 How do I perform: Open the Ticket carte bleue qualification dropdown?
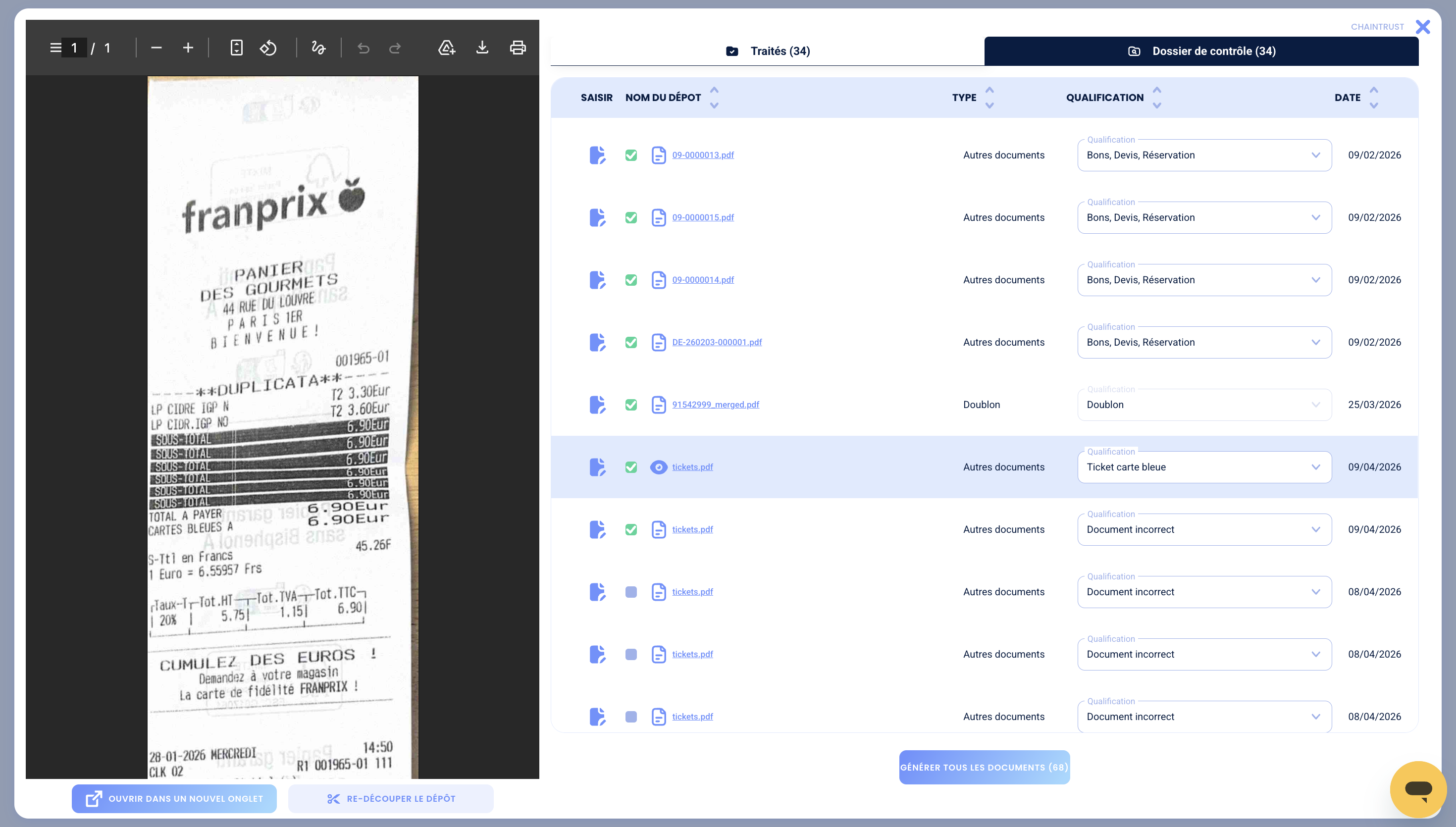pyautogui.click(x=1204, y=467)
